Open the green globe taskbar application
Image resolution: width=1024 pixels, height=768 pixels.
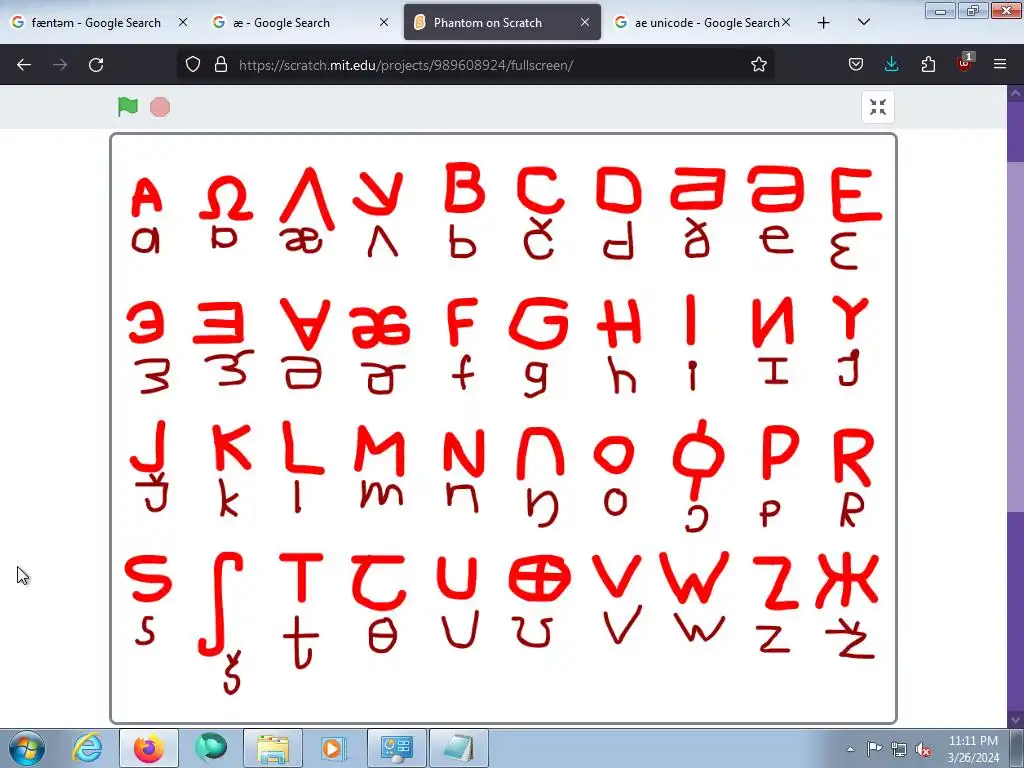(211, 748)
